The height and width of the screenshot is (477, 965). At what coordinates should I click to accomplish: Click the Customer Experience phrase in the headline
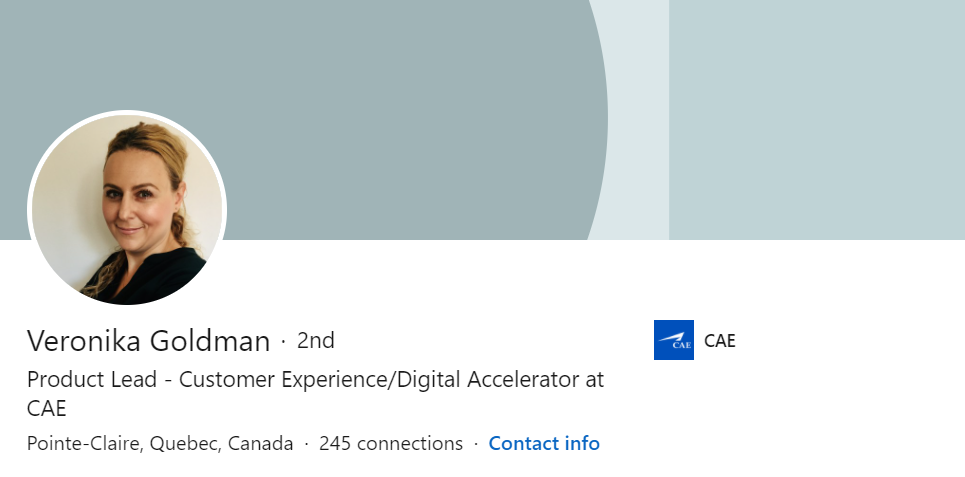click(x=284, y=380)
